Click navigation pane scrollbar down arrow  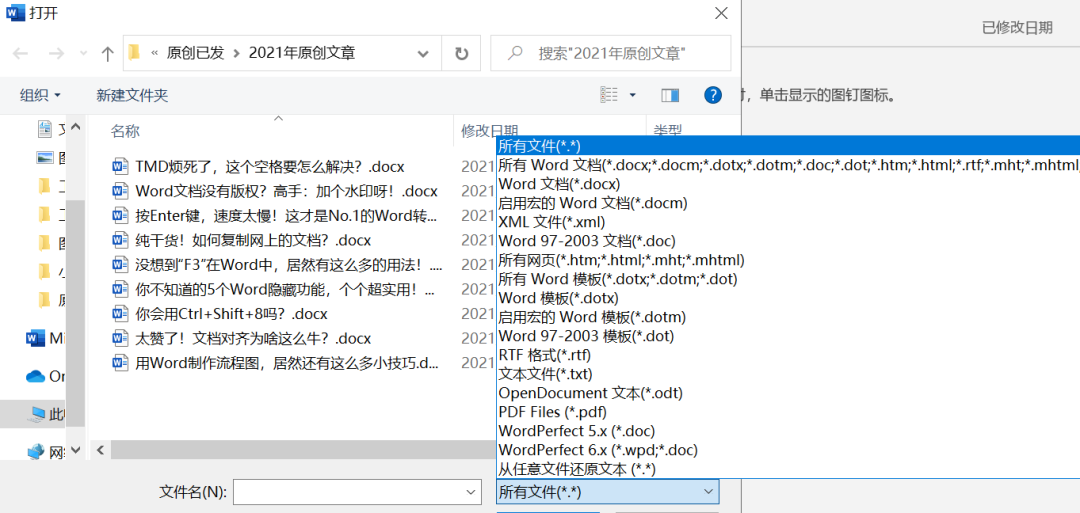point(76,450)
